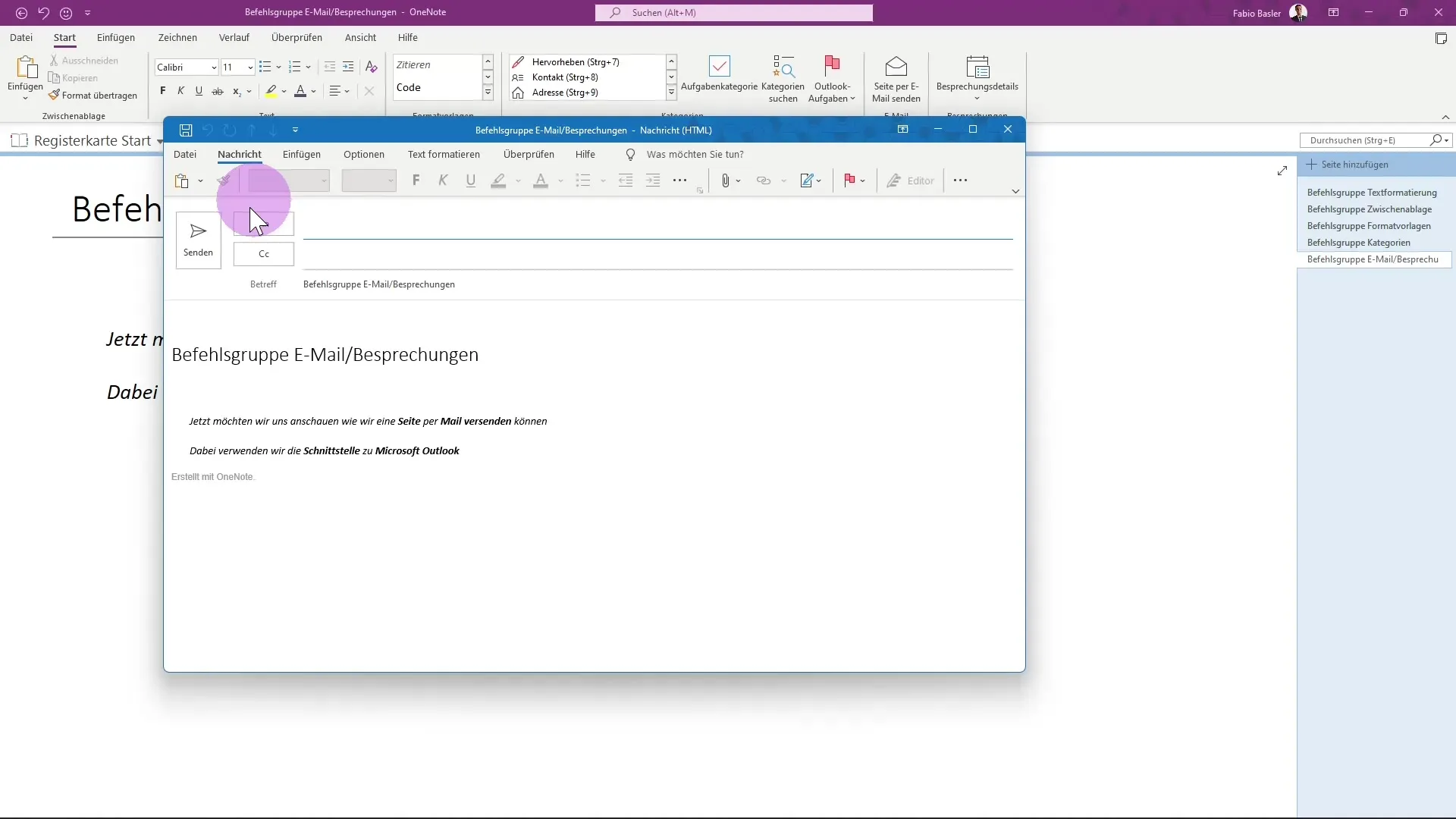
Task: Click the red follow-up flag icon
Action: click(849, 180)
